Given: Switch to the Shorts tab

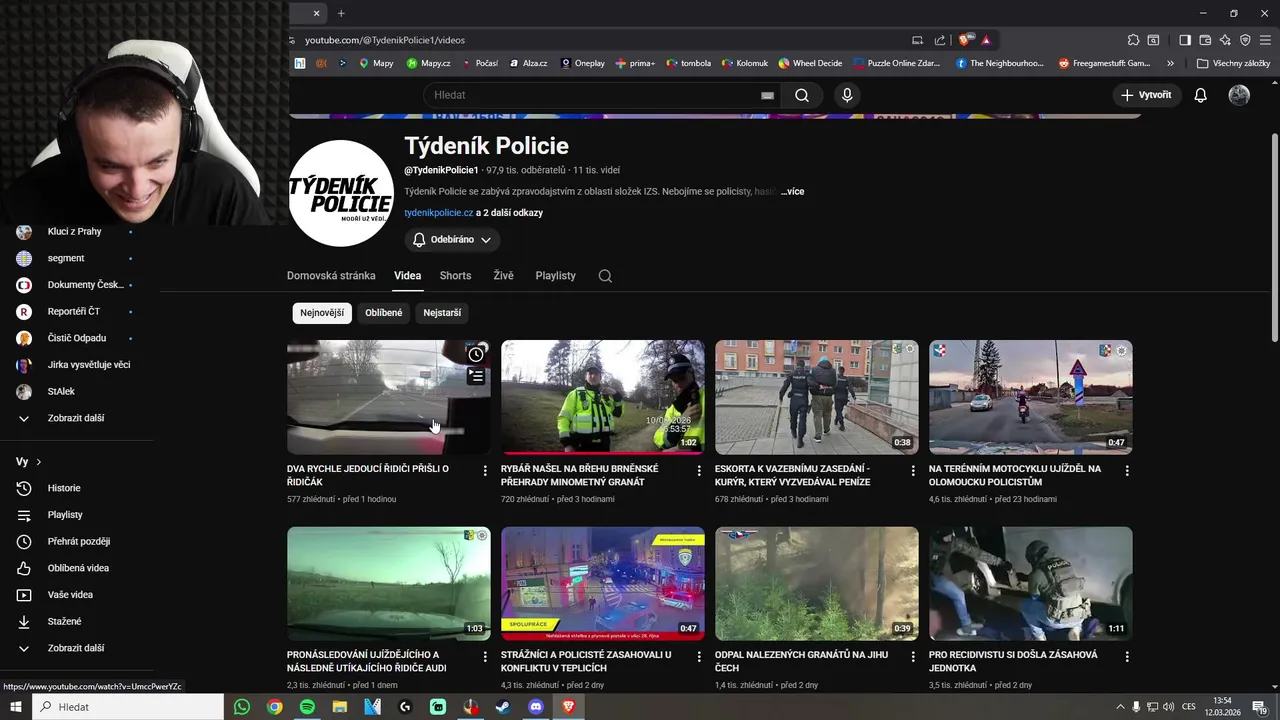Looking at the screenshot, I should pos(455,276).
